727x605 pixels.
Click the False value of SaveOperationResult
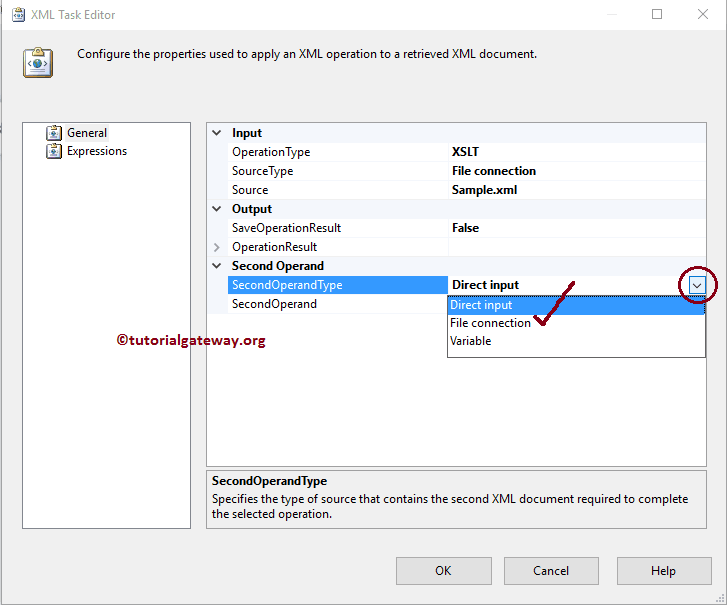[x=466, y=228]
